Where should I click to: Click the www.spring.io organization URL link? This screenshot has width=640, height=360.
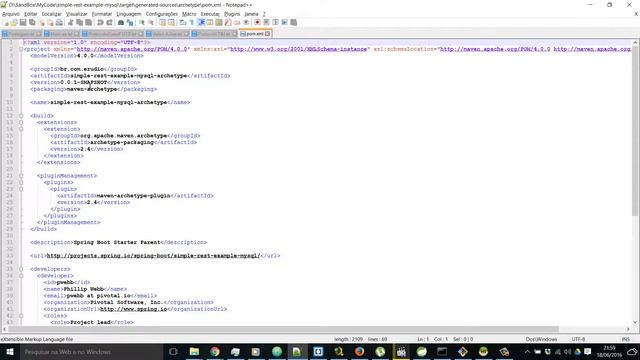[x=133, y=309]
